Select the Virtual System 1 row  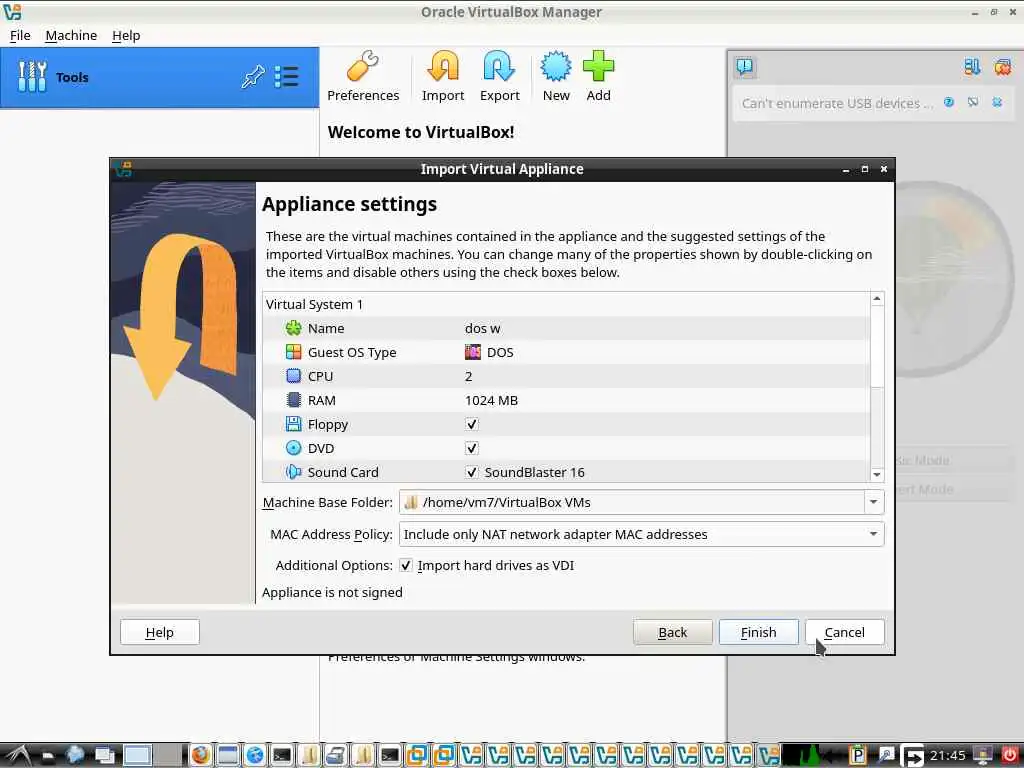click(566, 304)
